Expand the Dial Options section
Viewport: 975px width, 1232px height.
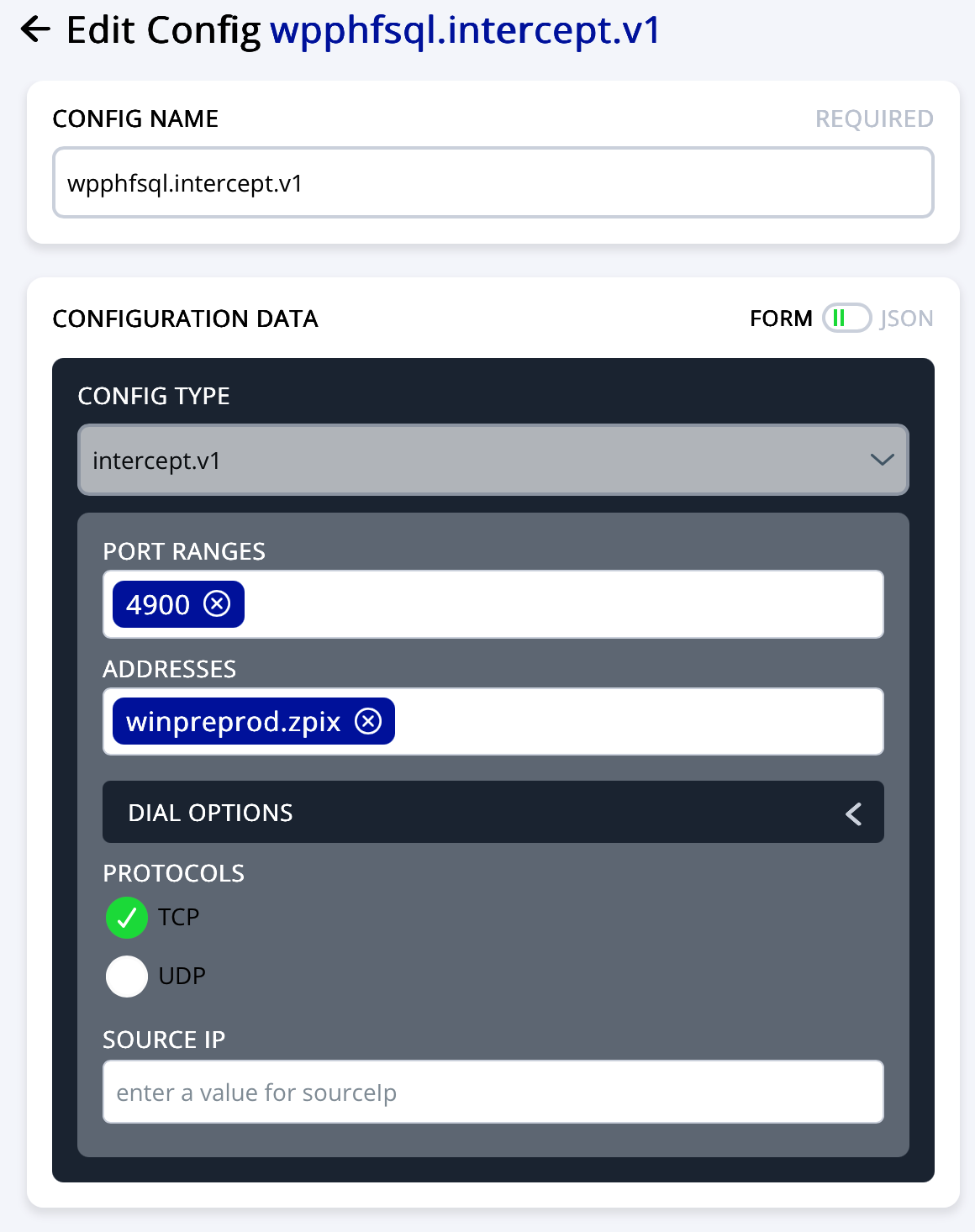coord(493,812)
